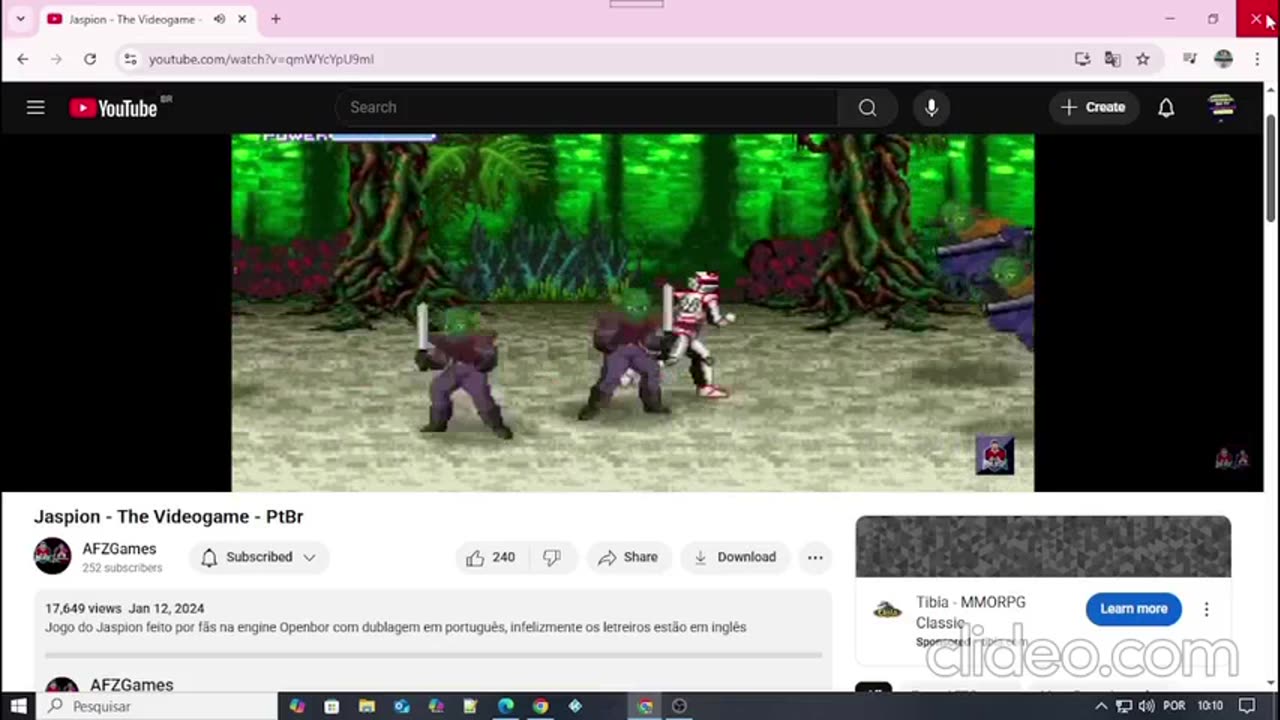Click the address bar URL
Screen dimensions: 1280x720
261,59
